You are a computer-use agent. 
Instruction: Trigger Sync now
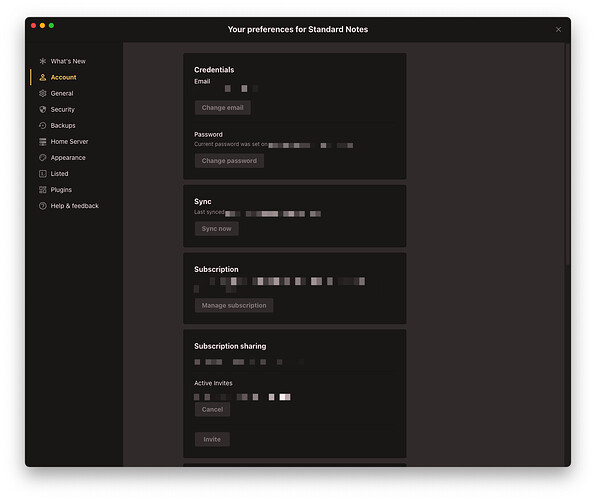(217, 229)
